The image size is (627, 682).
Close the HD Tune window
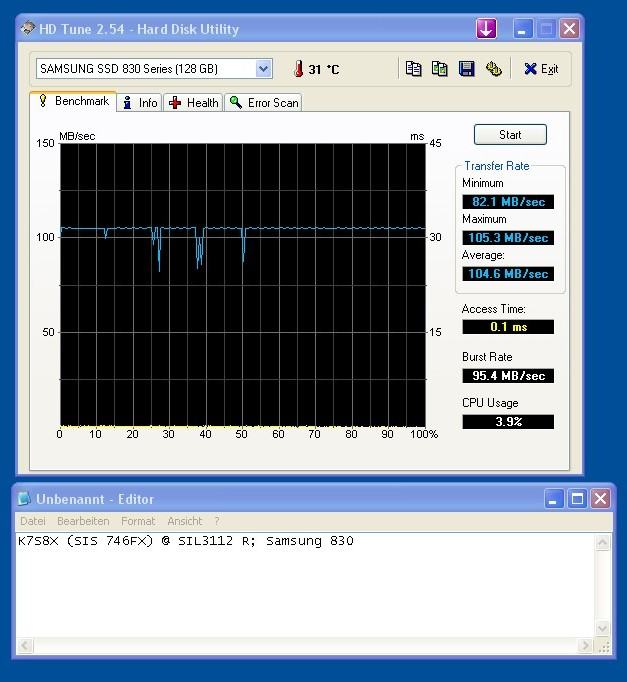tap(569, 29)
